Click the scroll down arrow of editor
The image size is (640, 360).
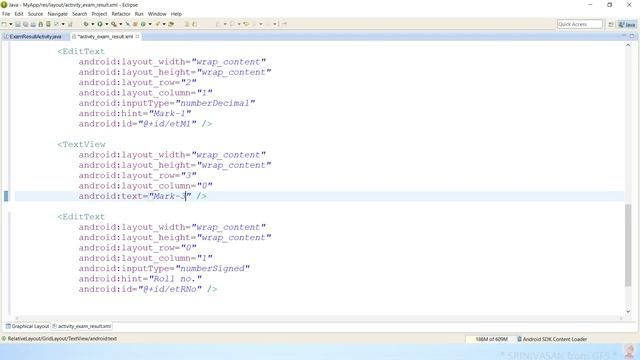[628, 312]
